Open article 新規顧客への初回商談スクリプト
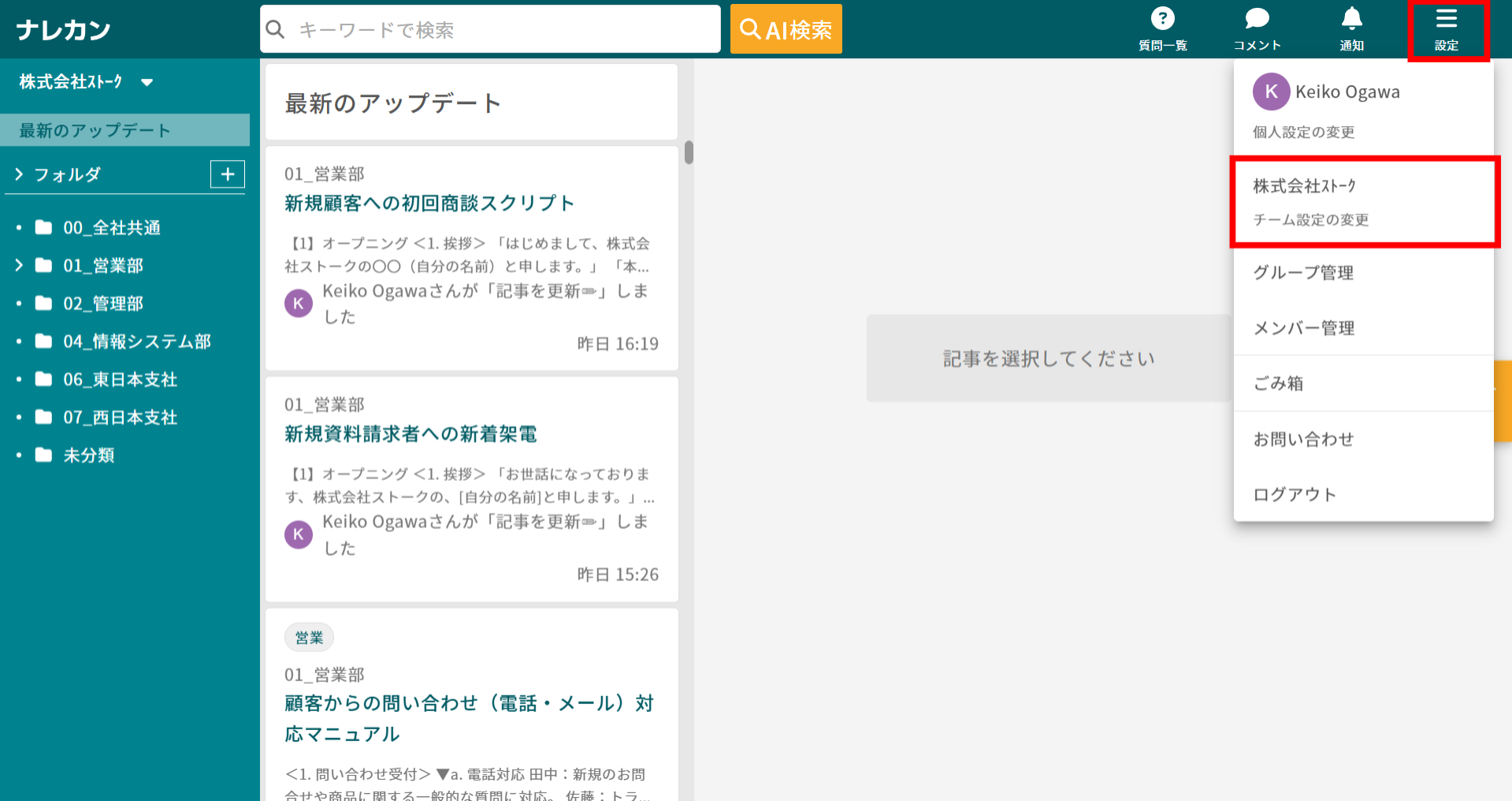Image resolution: width=1512 pixels, height=801 pixels. tap(429, 203)
